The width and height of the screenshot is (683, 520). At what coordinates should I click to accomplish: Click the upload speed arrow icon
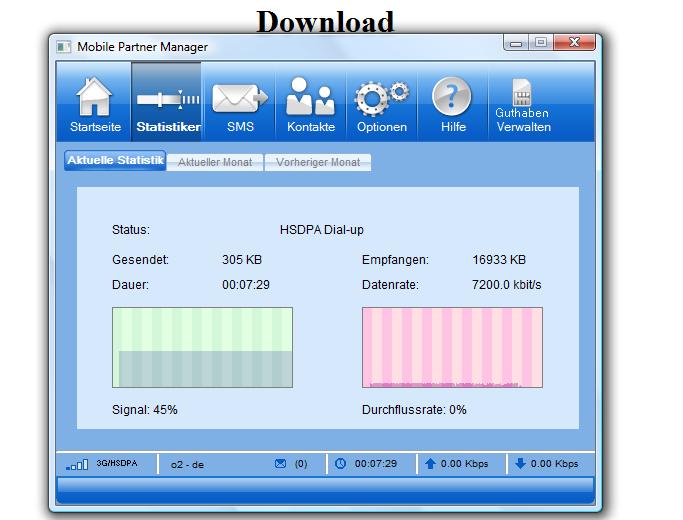430,464
